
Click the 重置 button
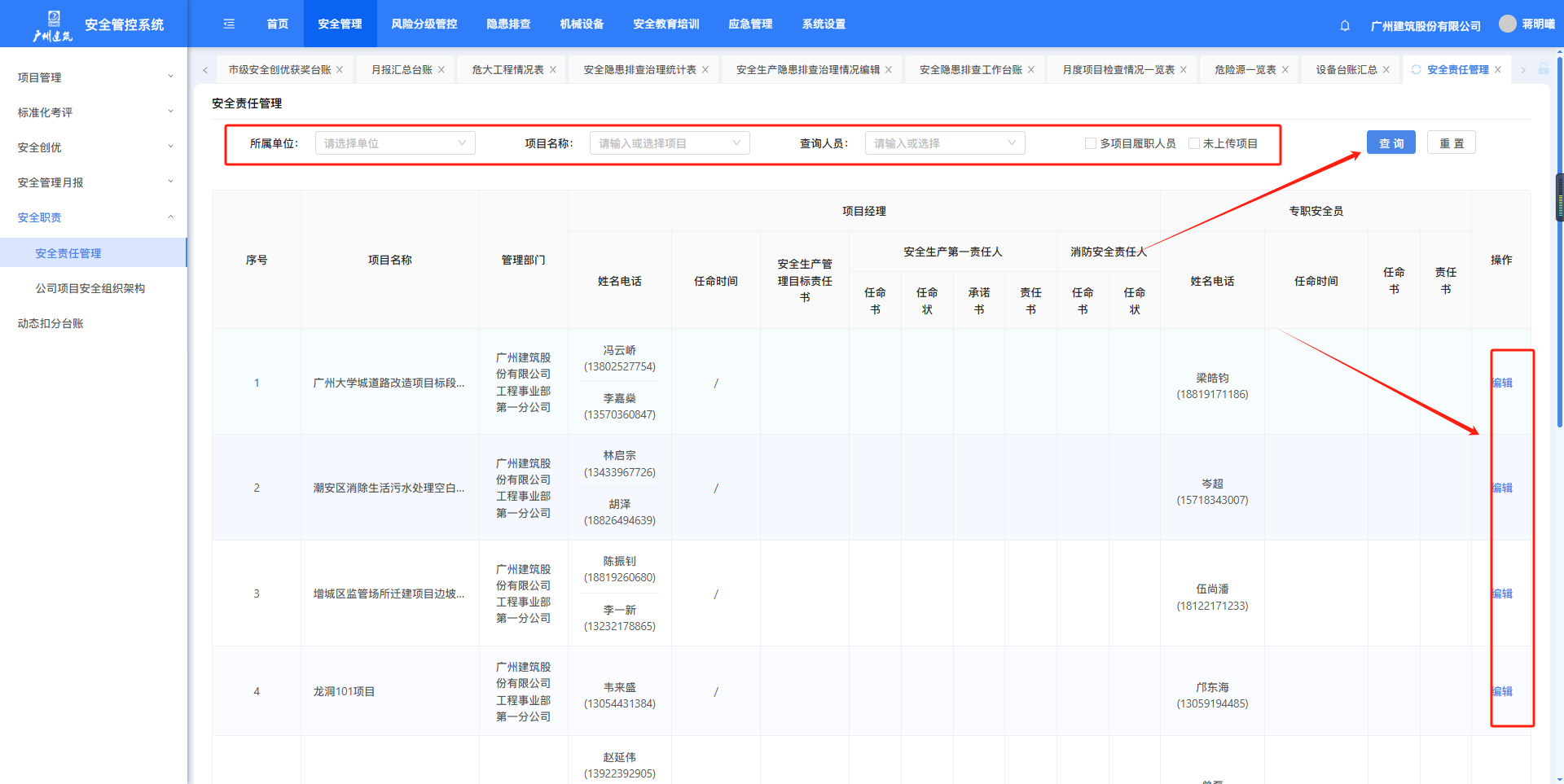point(1451,143)
